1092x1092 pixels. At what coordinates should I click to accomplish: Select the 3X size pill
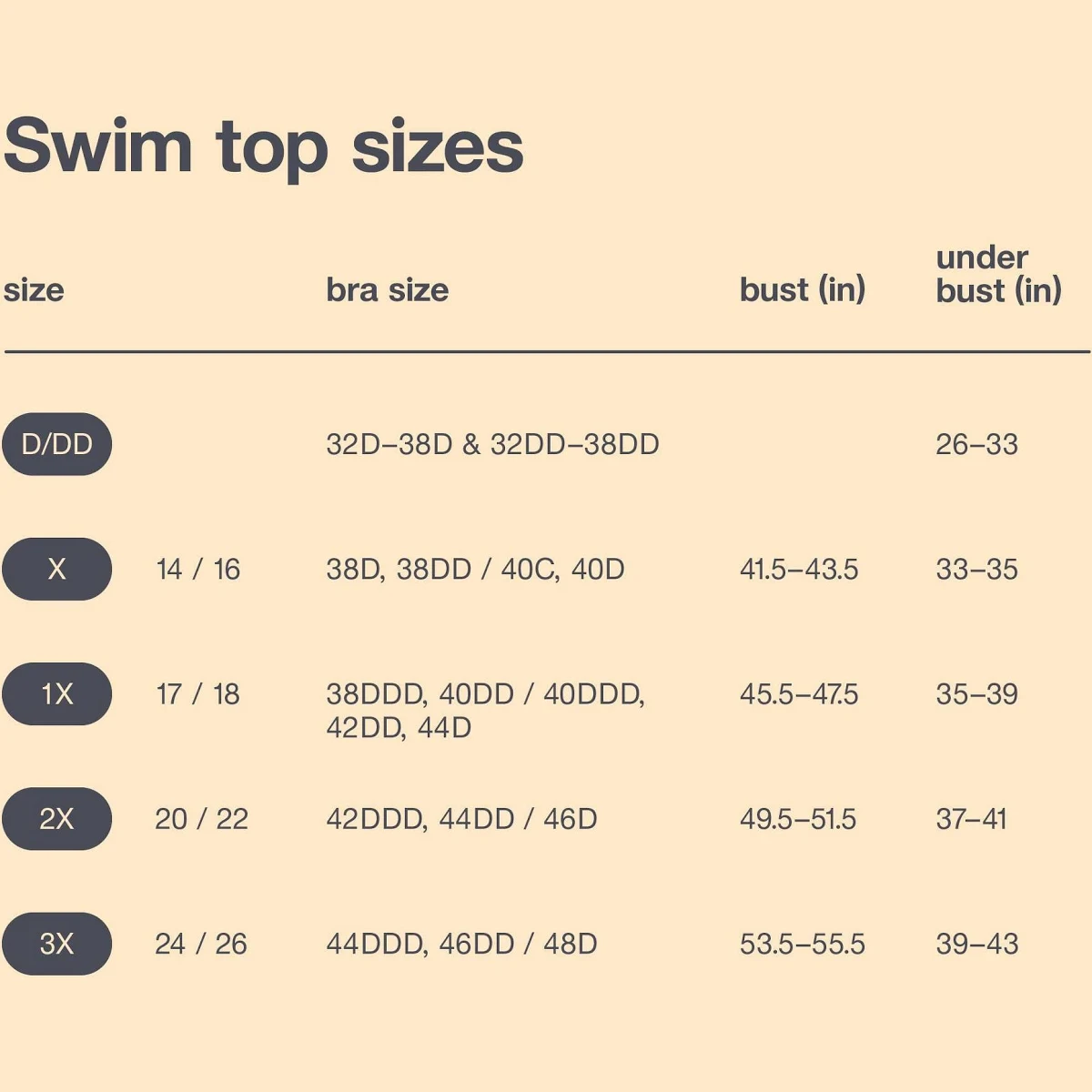point(56,944)
